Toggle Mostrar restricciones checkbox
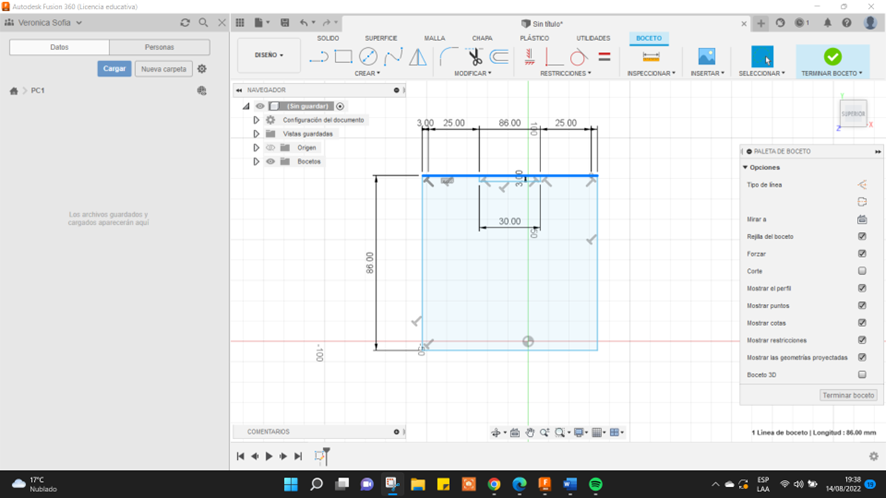 [x=862, y=340]
